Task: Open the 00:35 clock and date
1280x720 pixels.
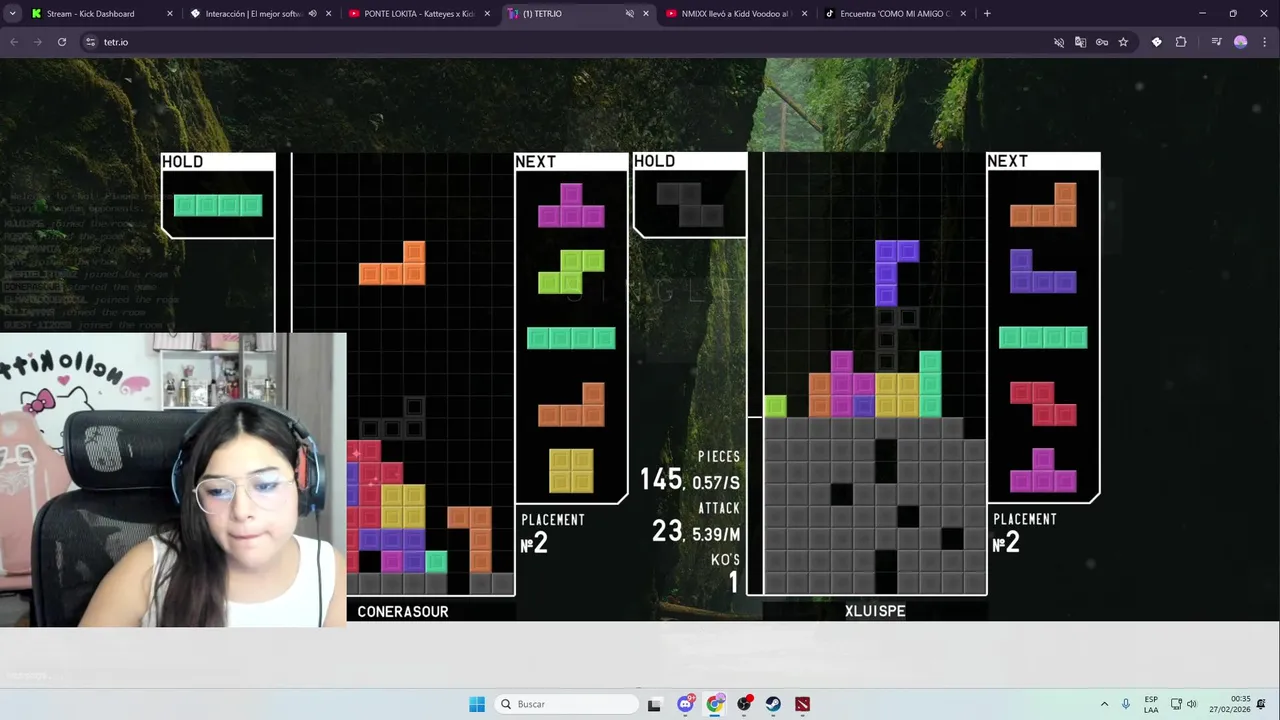Action: coord(1229,704)
